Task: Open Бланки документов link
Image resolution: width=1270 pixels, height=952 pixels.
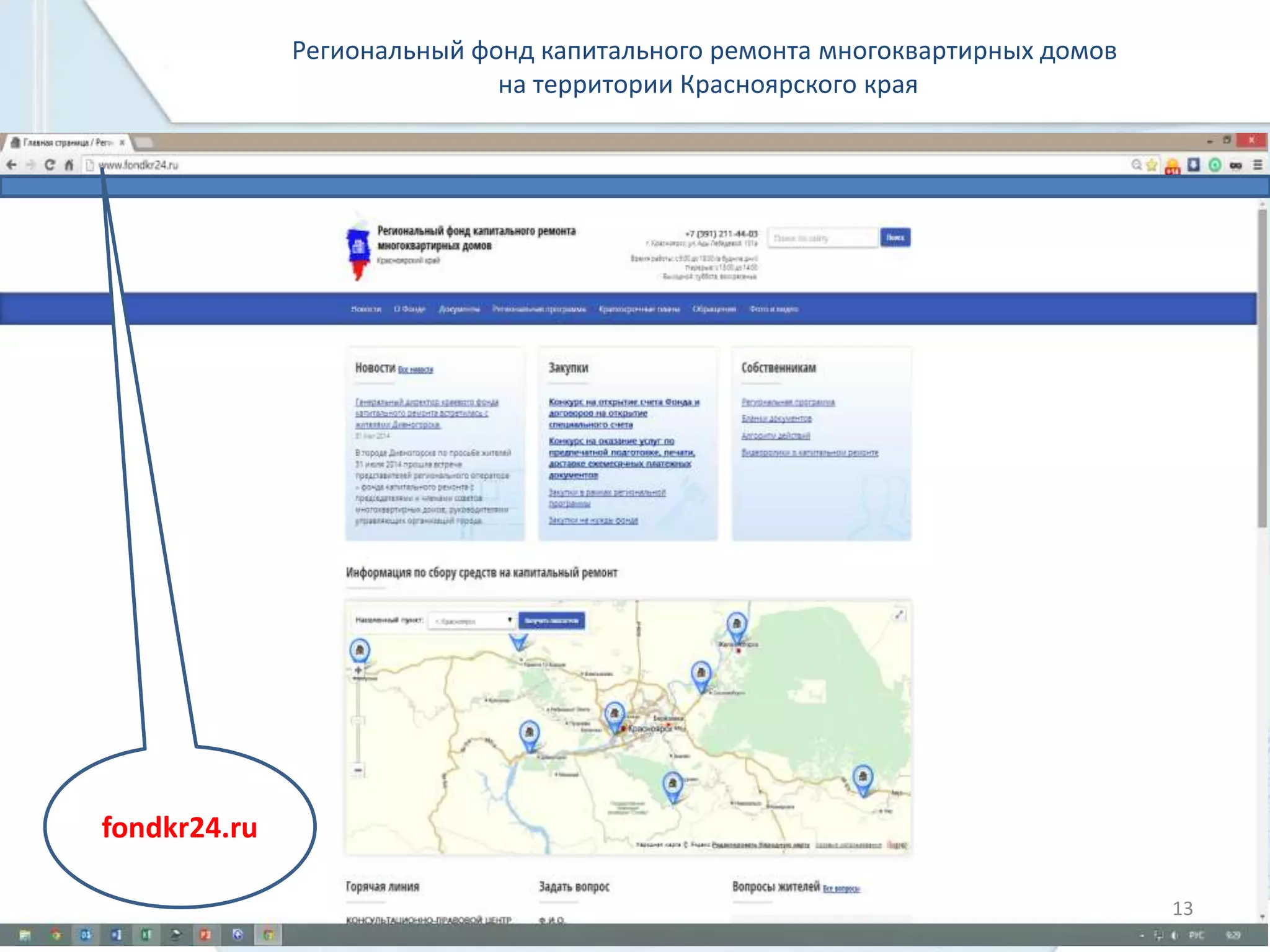Action: tap(776, 419)
